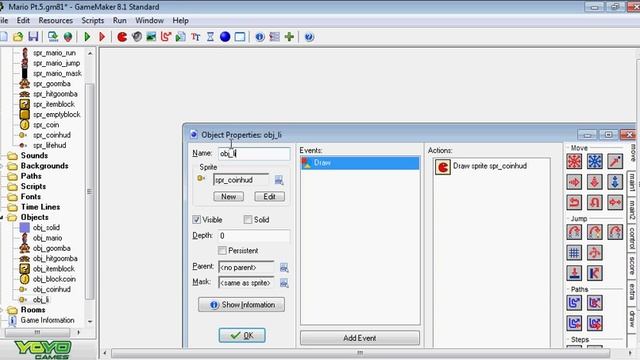
Task: Open the Resources menu
Action: click(x=56, y=20)
